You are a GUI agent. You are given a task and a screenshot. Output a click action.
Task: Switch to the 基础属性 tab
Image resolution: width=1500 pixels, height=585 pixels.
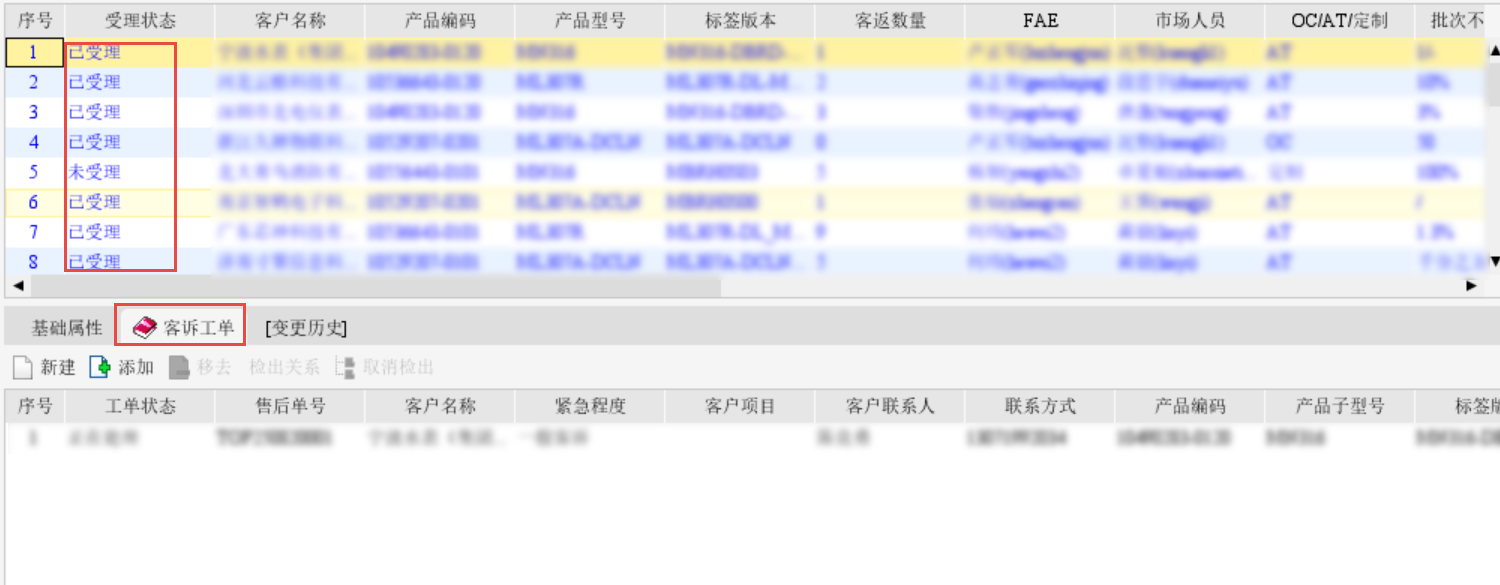tap(67, 327)
